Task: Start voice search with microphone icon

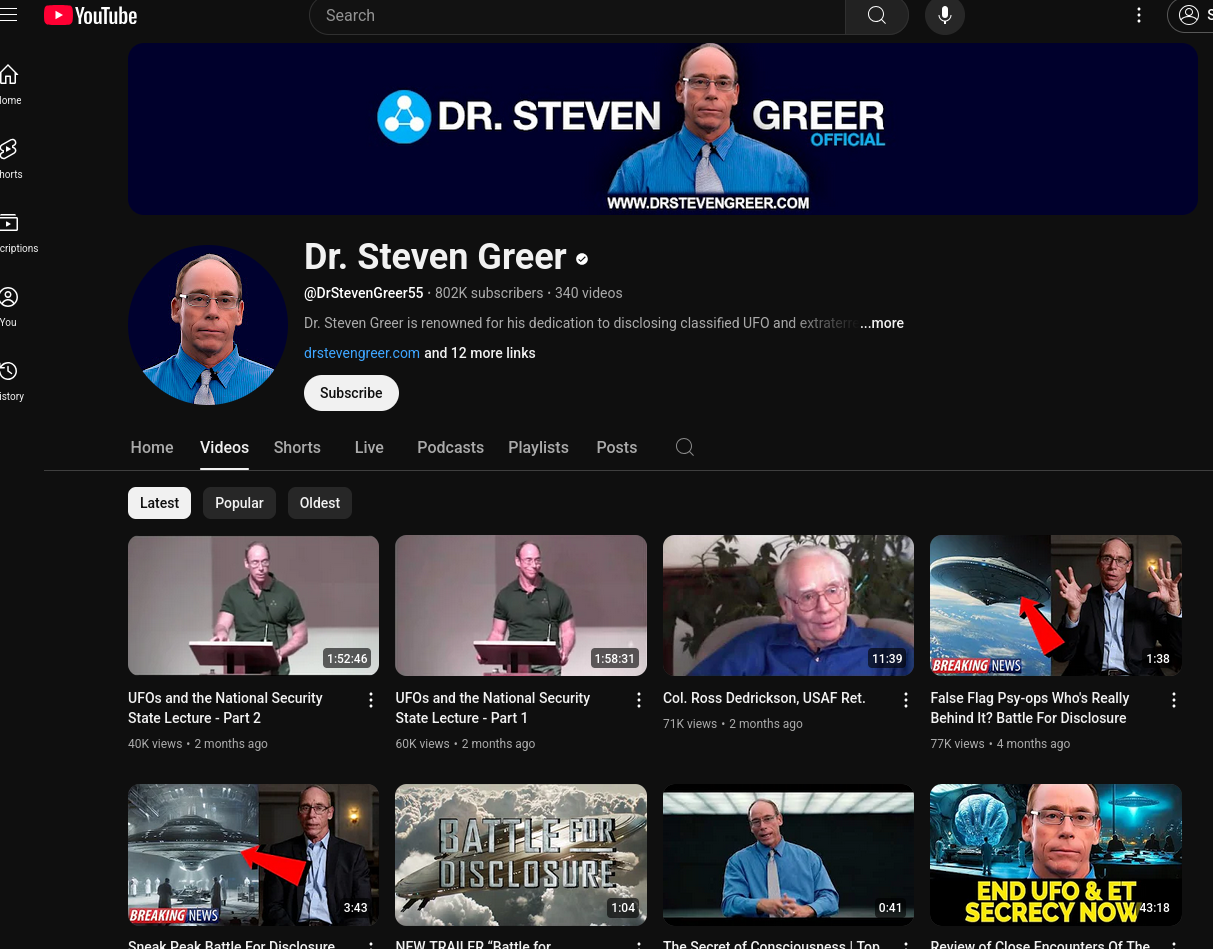Action: tap(945, 15)
